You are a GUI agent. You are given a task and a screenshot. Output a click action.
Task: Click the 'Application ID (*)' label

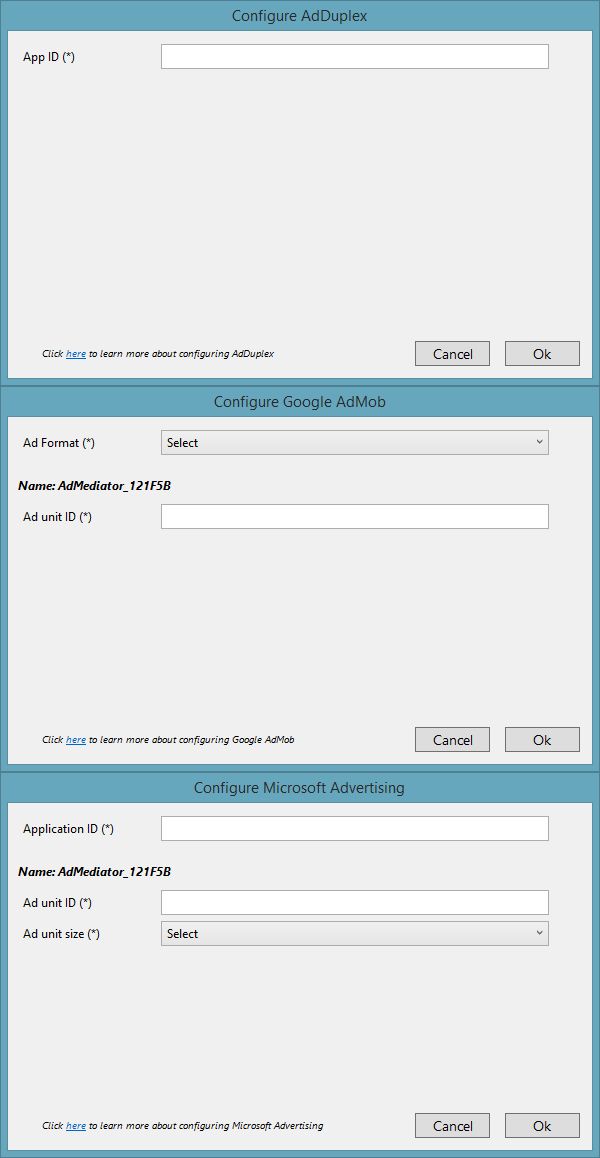point(69,829)
